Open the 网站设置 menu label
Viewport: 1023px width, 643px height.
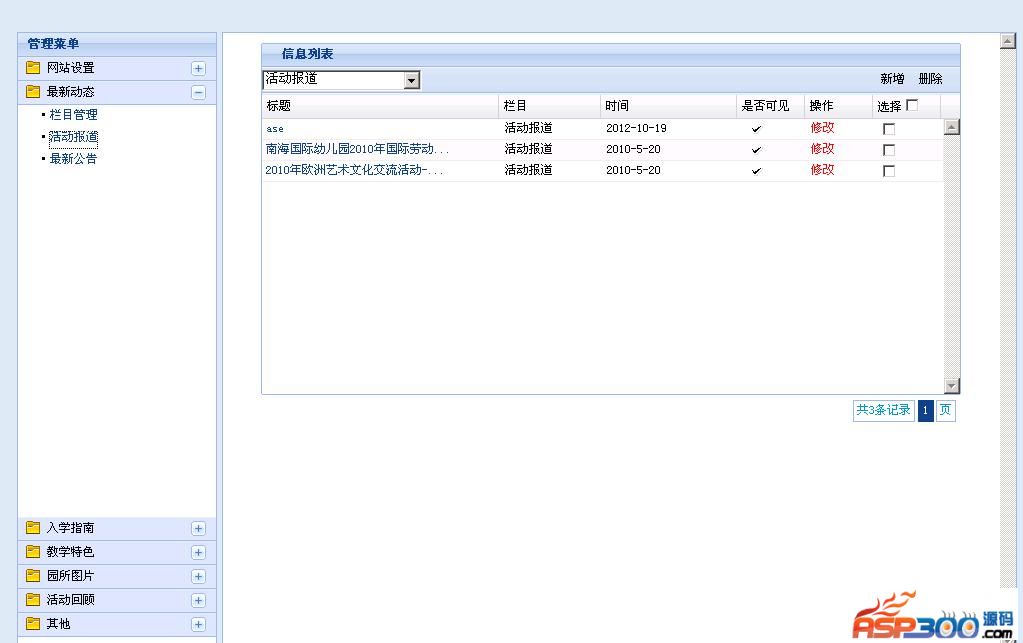[x=70, y=68]
